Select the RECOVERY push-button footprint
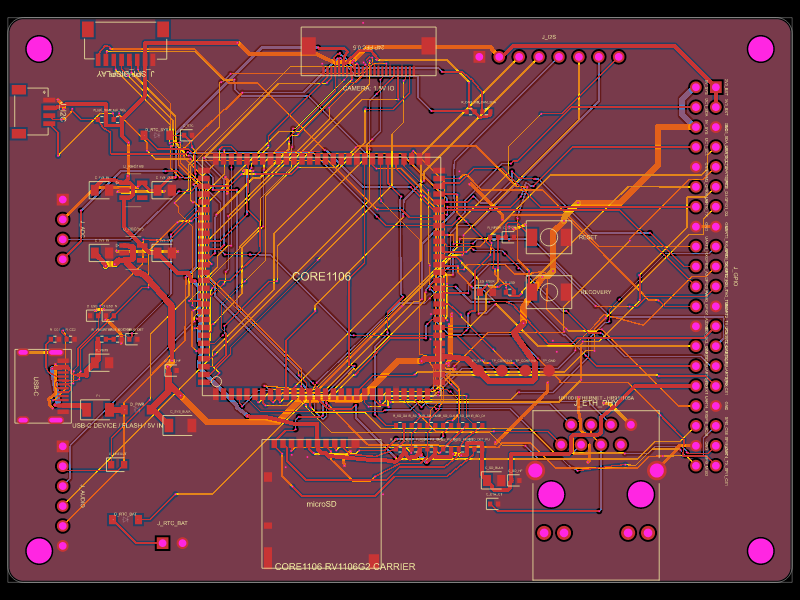800x600 pixels. (x=548, y=292)
